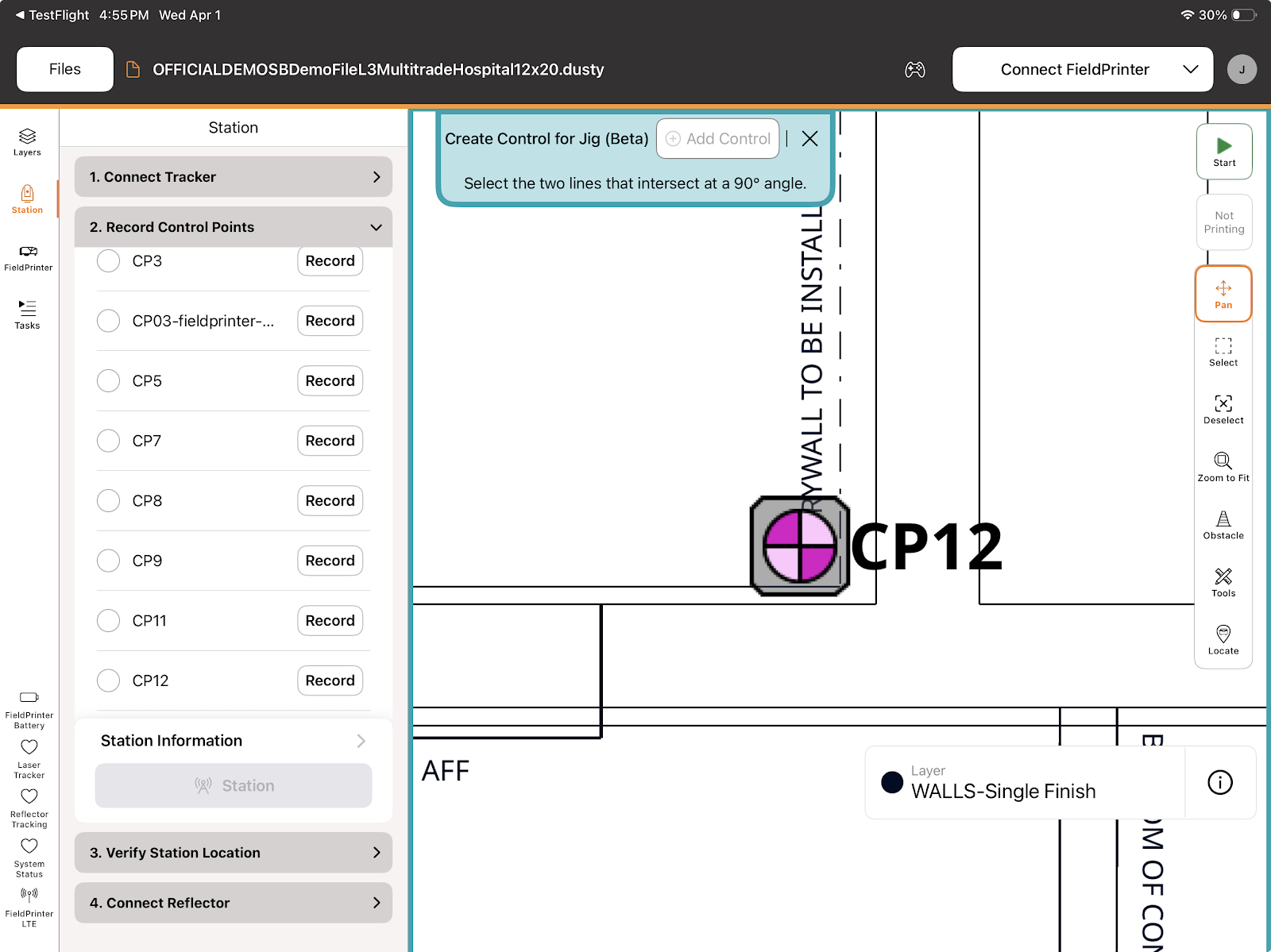The width and height of the screenshot is (1271, 952).
Task: Select the CP11 radio button
Action: pyautogui.click(x=108, y=620)
